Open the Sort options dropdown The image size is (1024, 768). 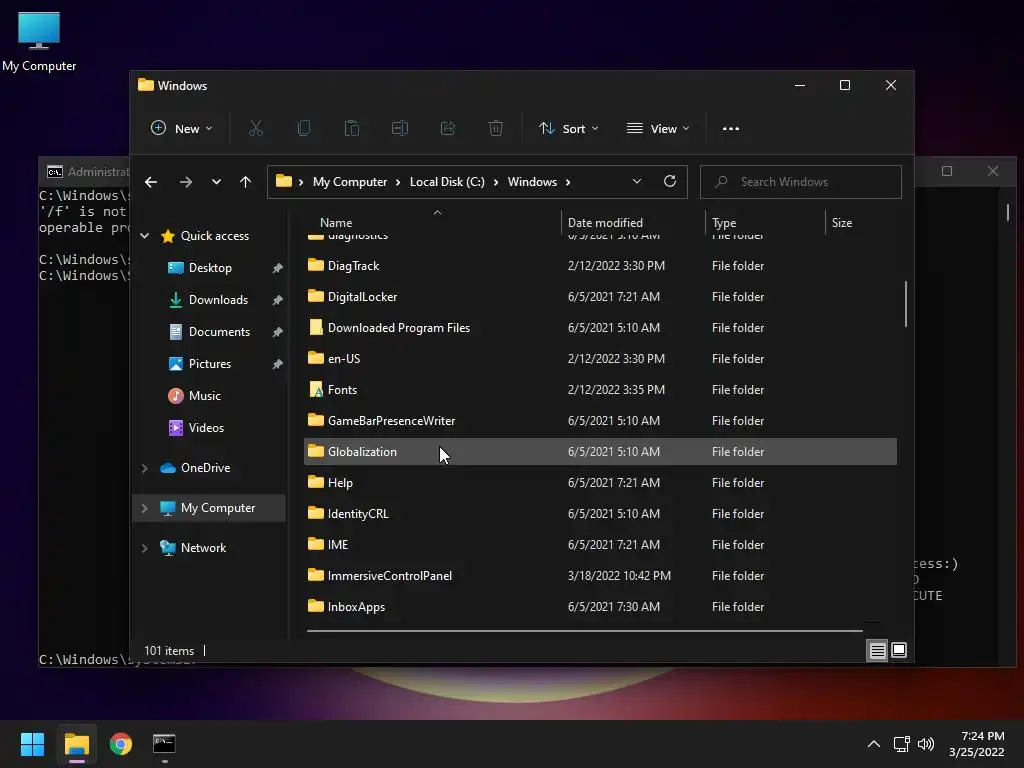568,129
